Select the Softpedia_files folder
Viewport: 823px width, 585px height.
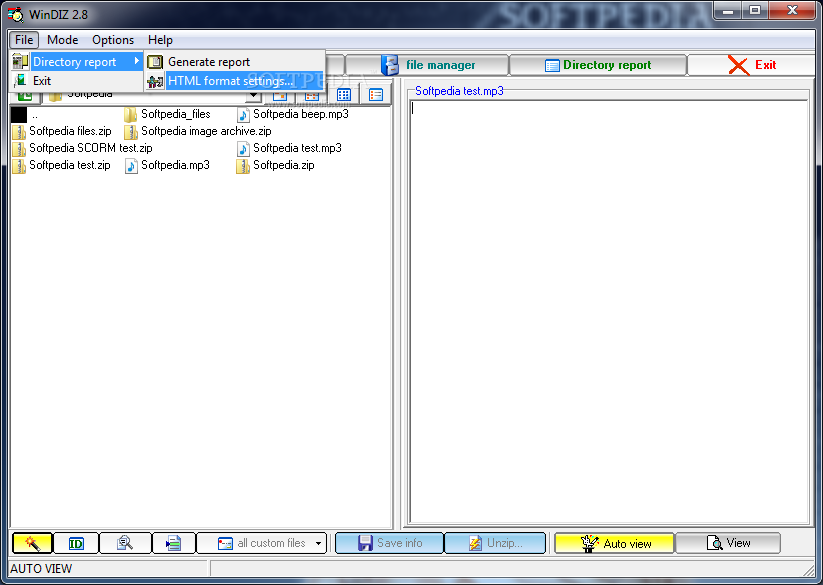point(167,114)
